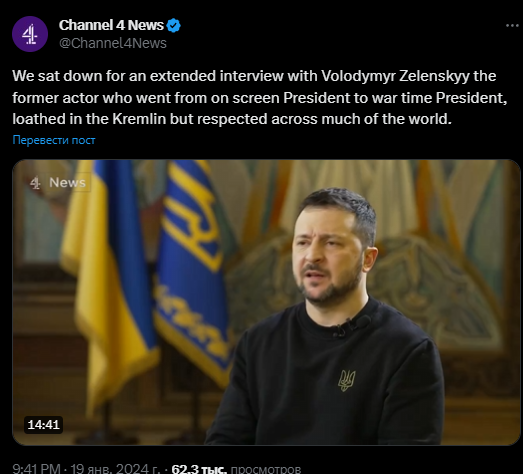Image resolution: width=523 pixels, height=474 pixels.
Task: Click the trident emblem on the black sweater
Action: (x=347, y=380)
